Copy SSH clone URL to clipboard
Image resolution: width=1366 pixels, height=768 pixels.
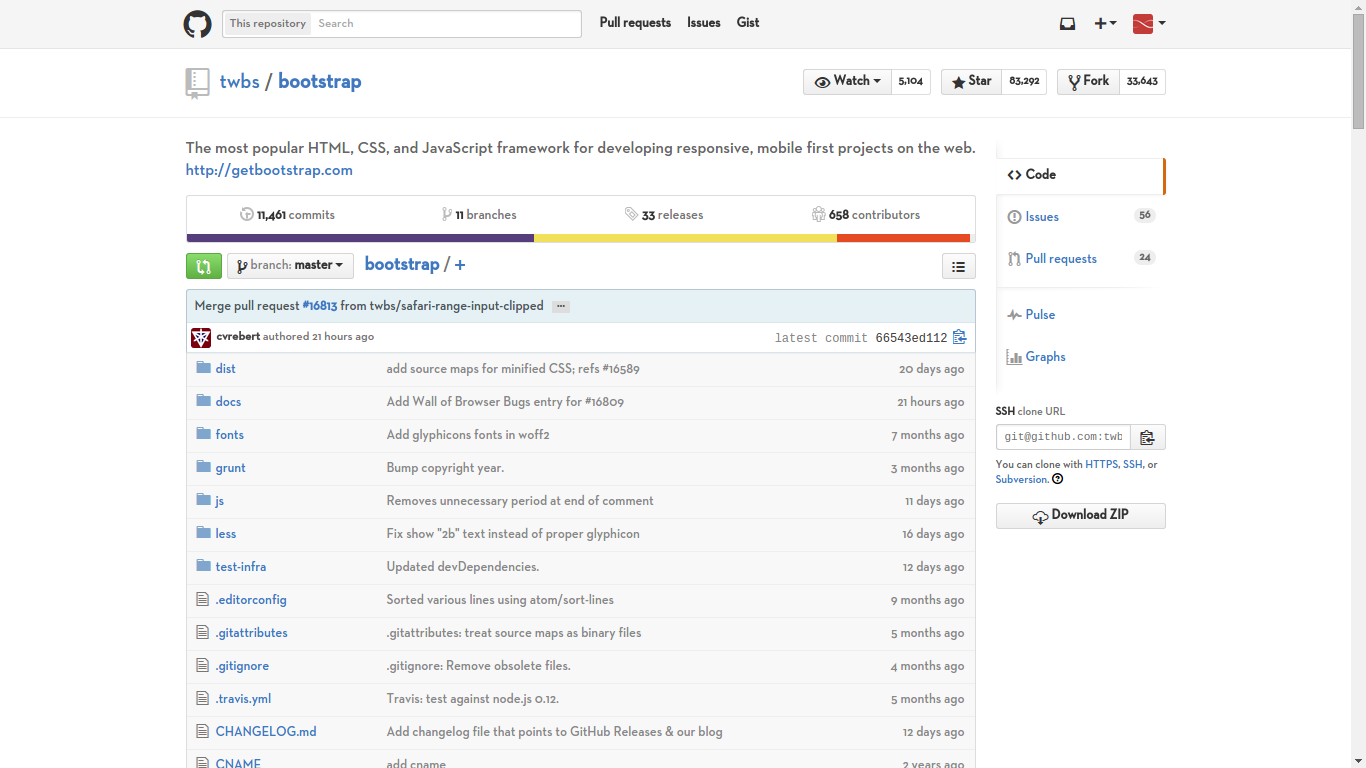coord(1147,437)
